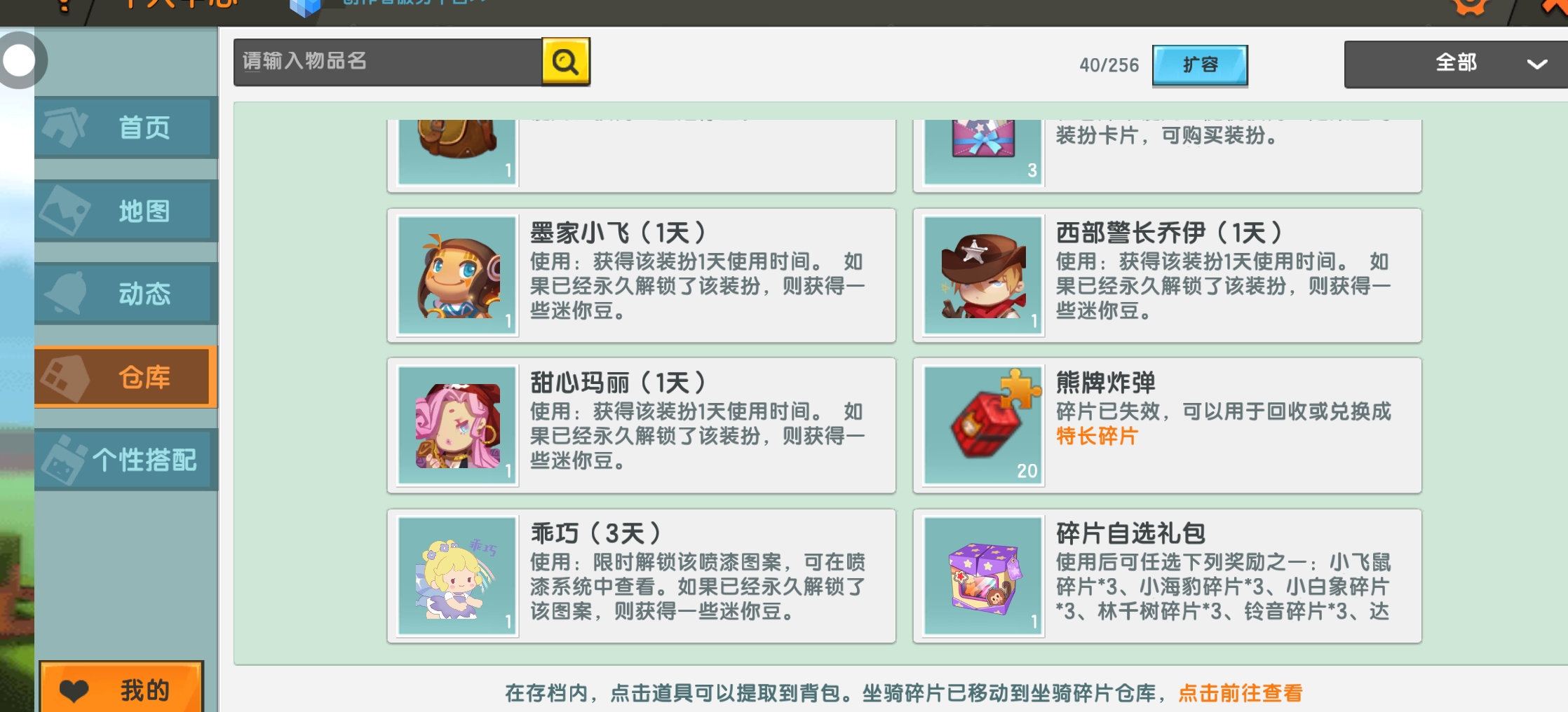Switch to the 地图 tab
1568x712 pixels.
[x=126, y=211]
